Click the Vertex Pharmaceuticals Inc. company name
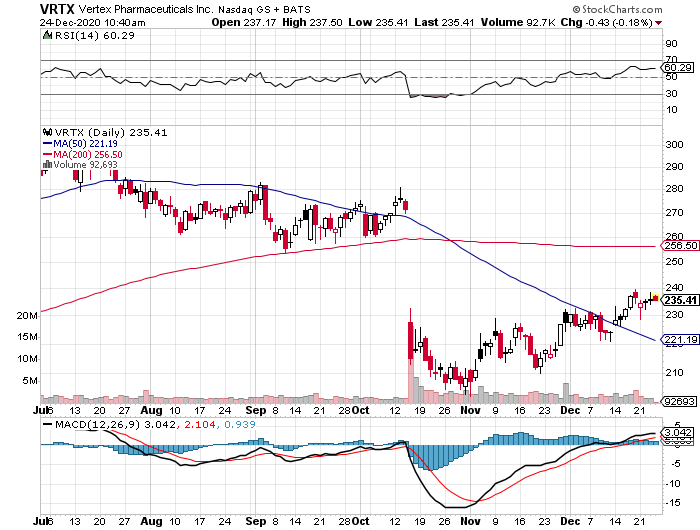The image size is (700, 530). [x=146, y=9]
